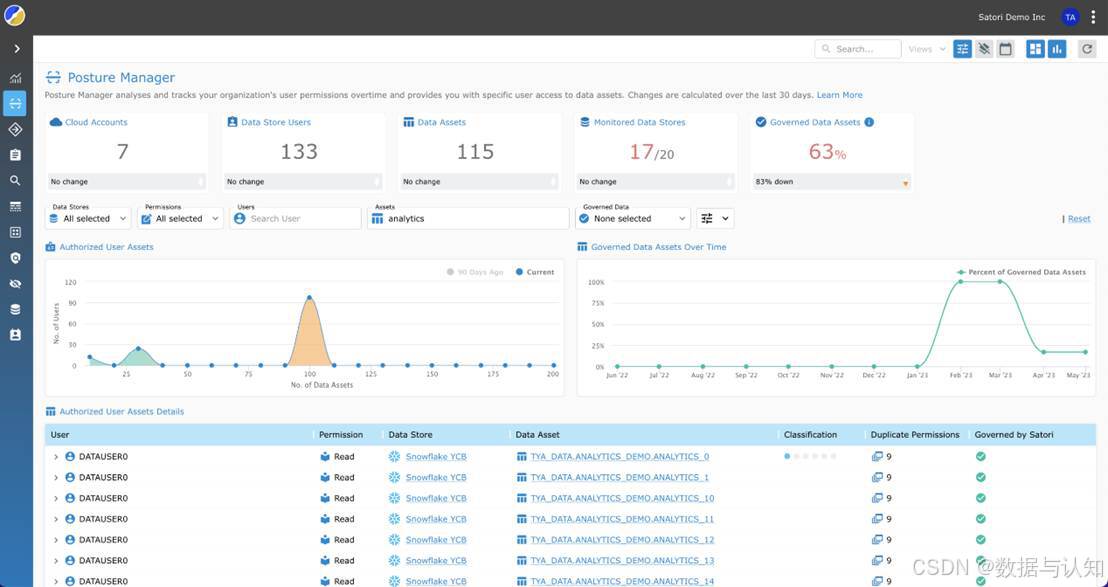1108x587 pixels.
Task: Open the calendar icon in the toolbar
Action: point(1006,49)
